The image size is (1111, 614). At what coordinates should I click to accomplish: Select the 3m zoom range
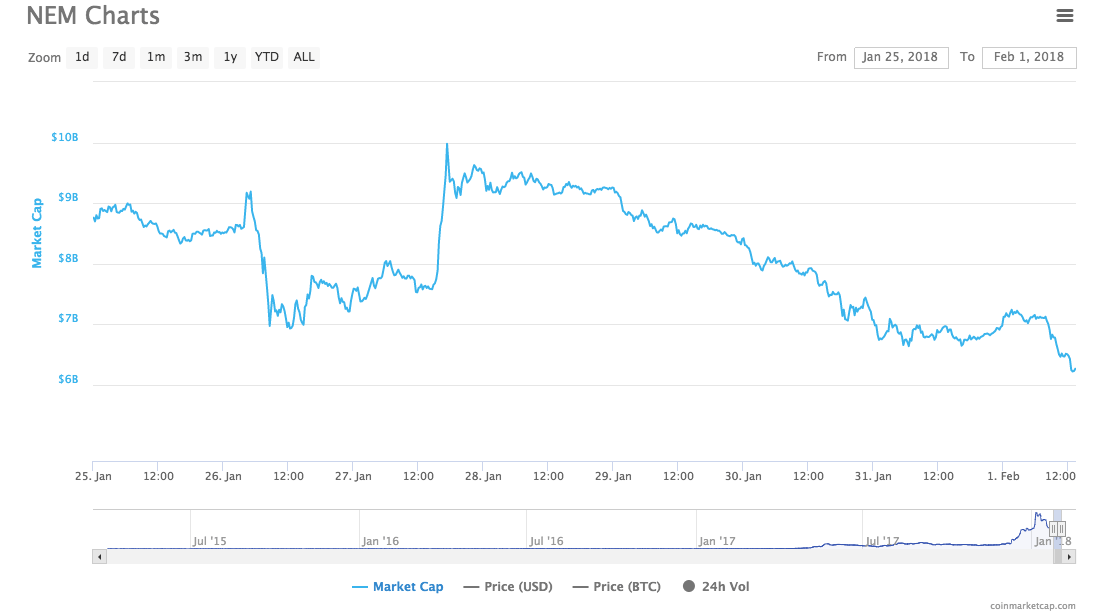193,57
